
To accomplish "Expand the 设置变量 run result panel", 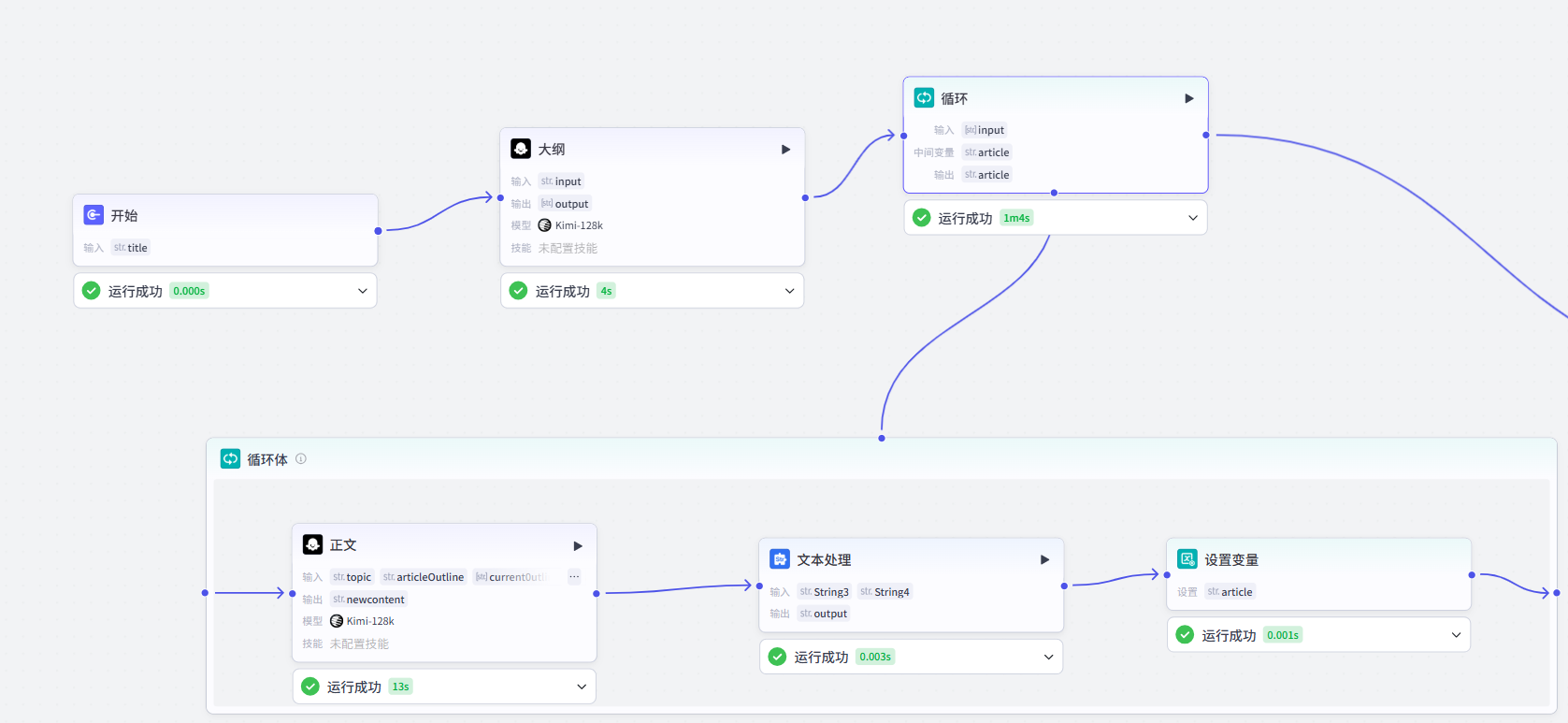I will pos(1455,635).
